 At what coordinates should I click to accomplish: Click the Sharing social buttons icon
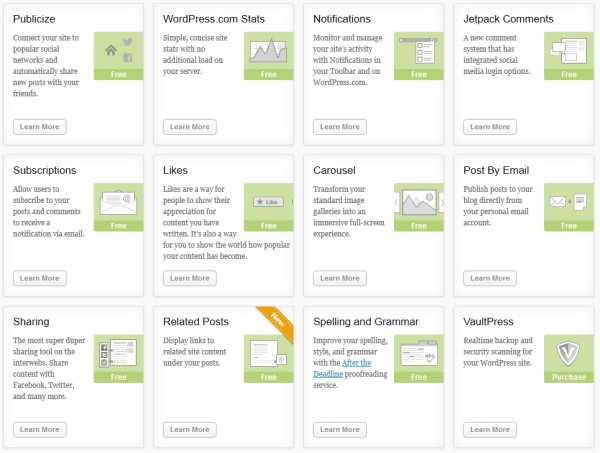click(x=119, y=353)
